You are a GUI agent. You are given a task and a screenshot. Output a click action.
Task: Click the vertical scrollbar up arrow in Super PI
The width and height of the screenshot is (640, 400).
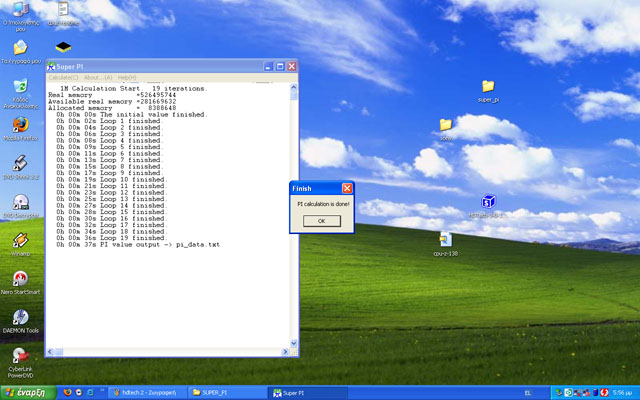pos(294,87)
